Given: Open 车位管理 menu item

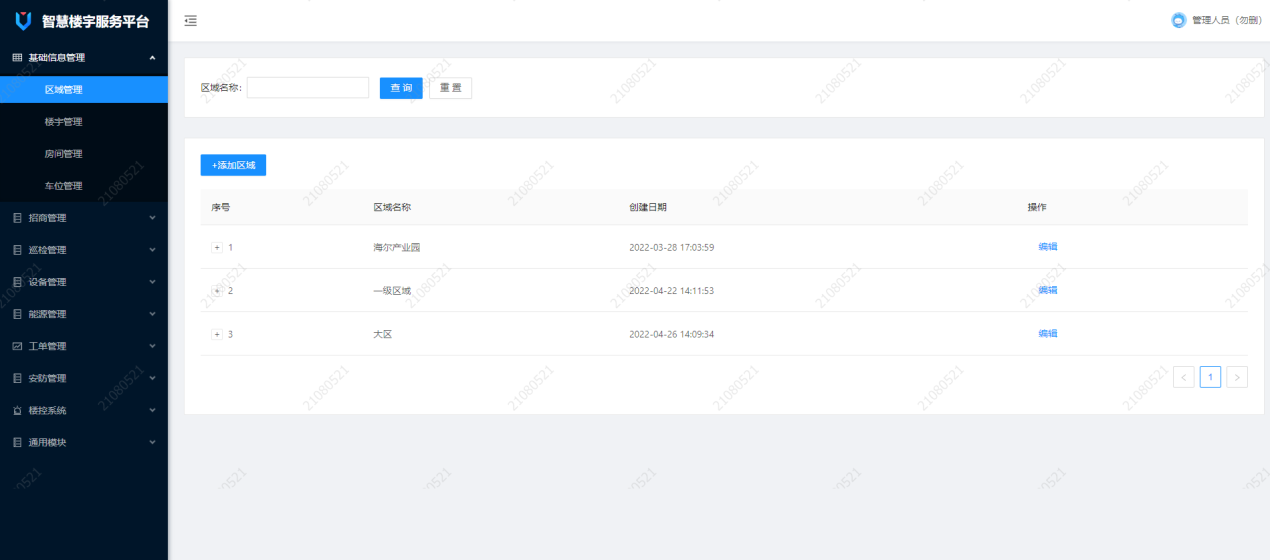Looking at the screenshot, I should tap(63, 186).
